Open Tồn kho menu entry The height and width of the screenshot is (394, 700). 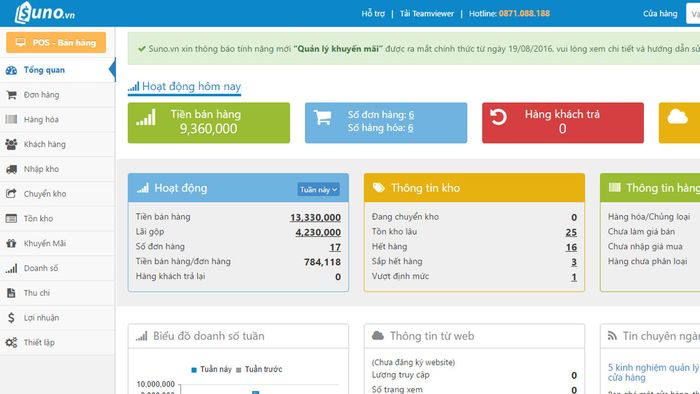[57, 219]
